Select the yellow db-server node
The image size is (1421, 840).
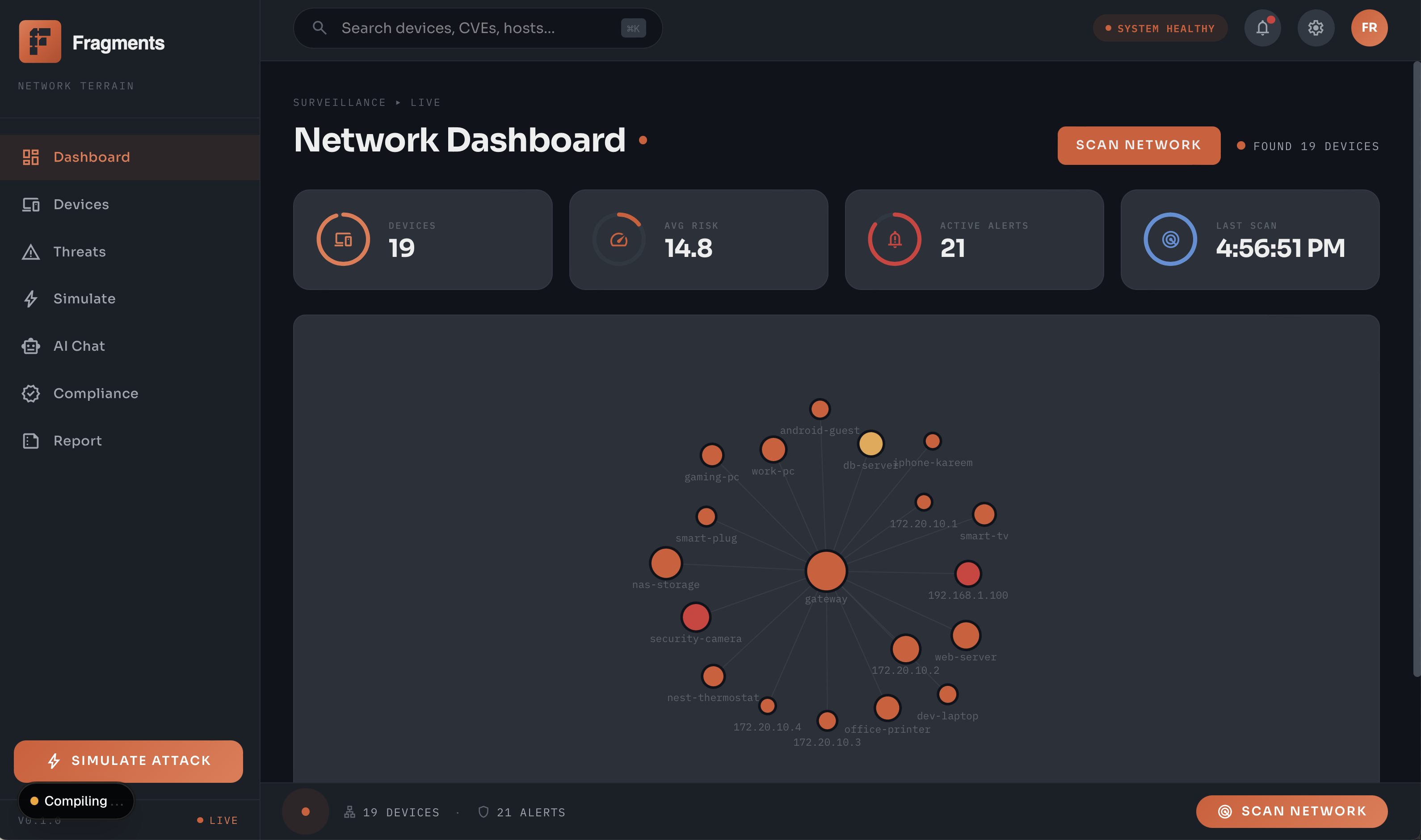click(x=870, y=444)
